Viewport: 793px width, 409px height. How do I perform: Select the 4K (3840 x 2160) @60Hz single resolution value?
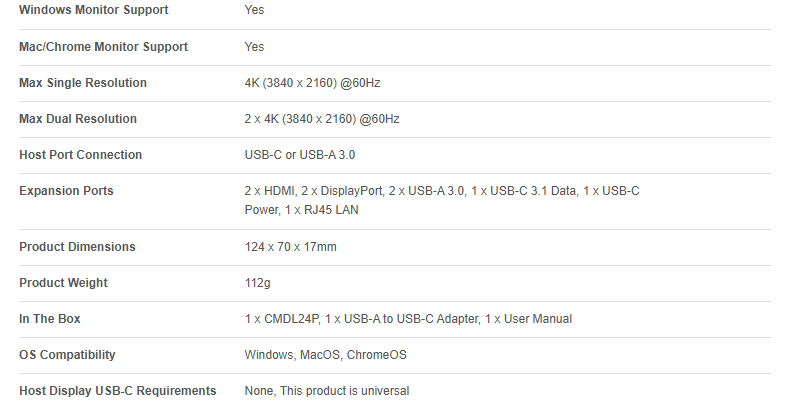tap(312, 83)
